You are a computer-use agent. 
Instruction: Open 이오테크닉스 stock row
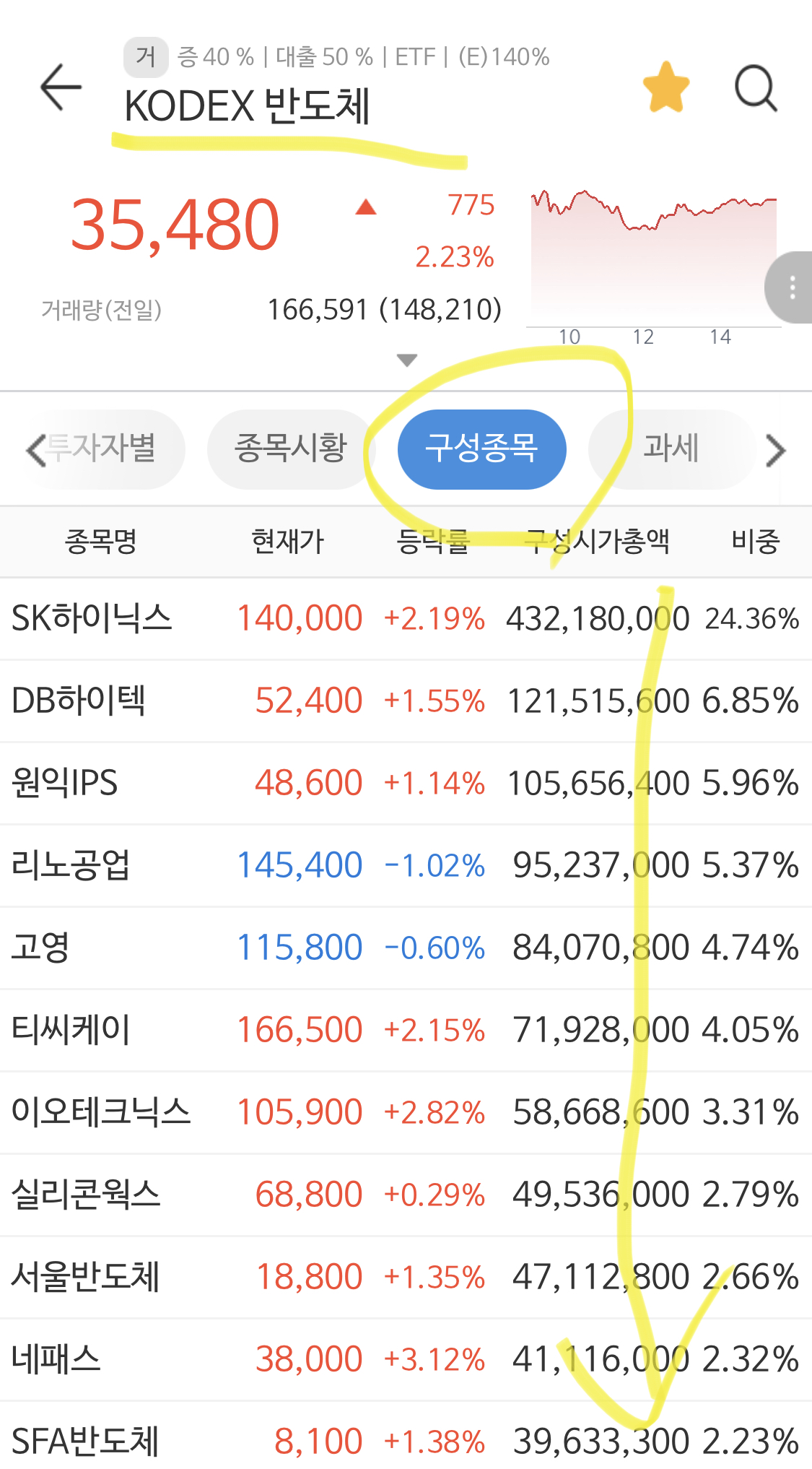[x=406, y=1113]
